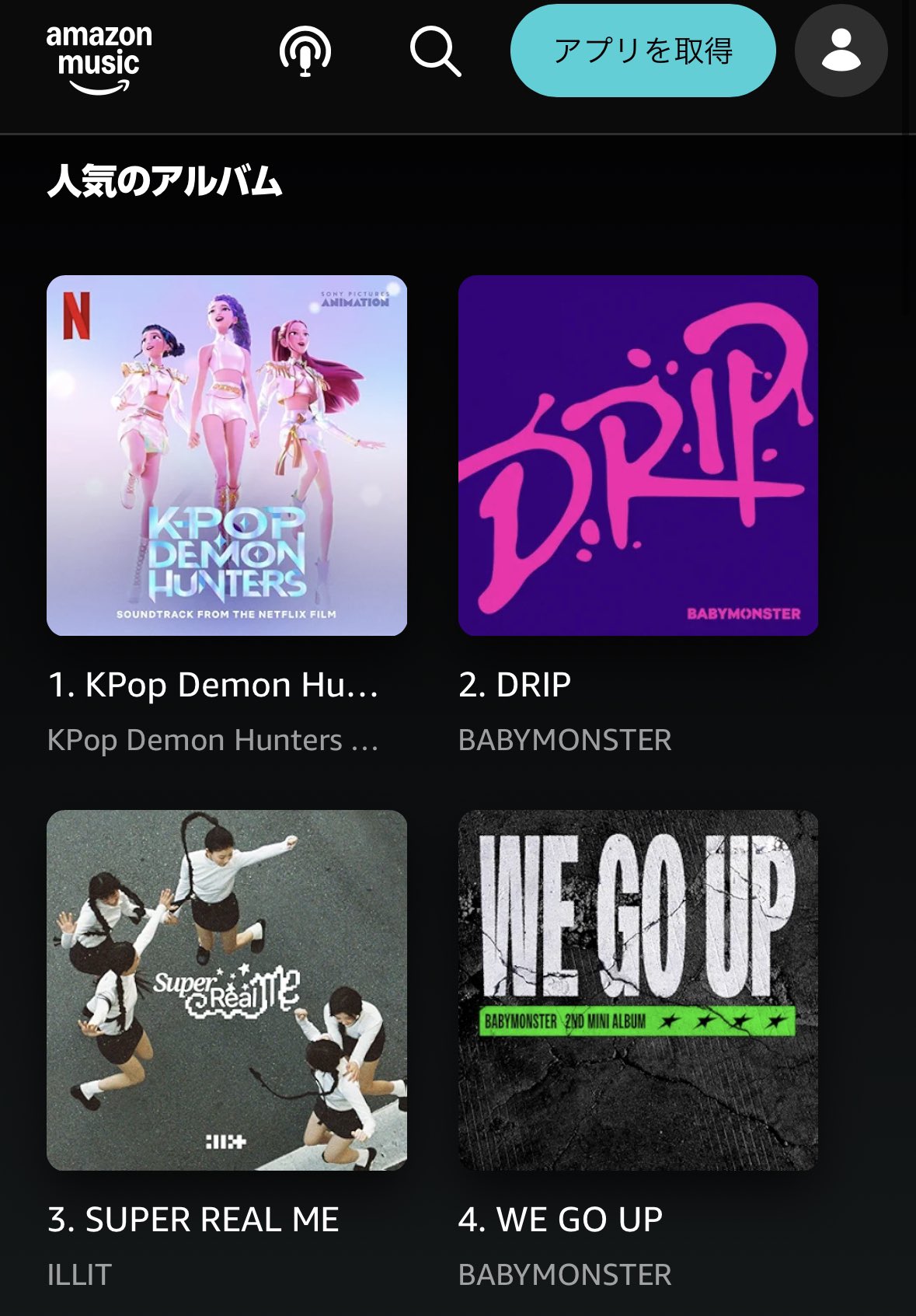Open the WE GO UP album cover

[x=638, y=990]
